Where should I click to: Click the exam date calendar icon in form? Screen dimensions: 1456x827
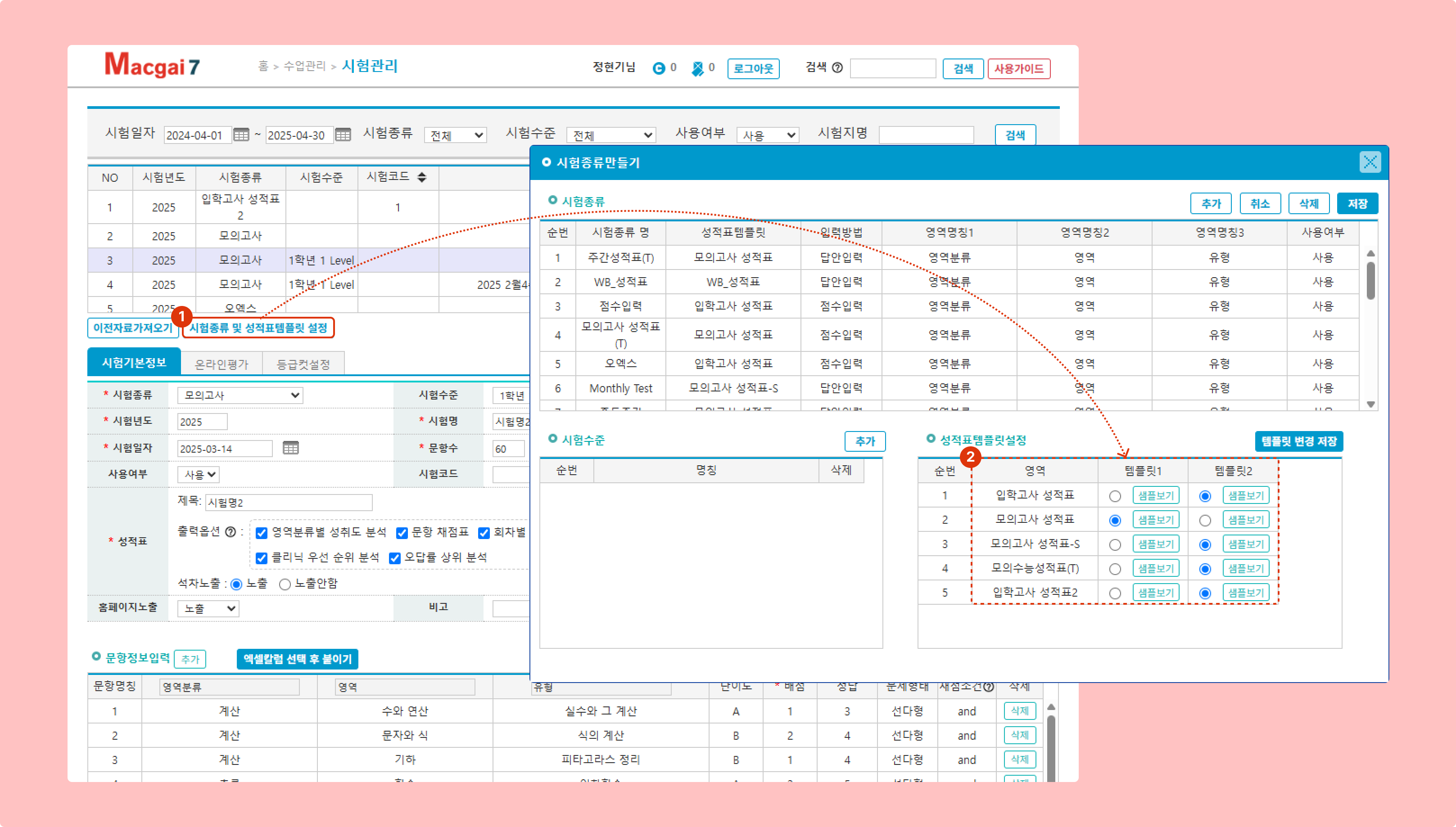pyautogui.click(x=290, y=448)
